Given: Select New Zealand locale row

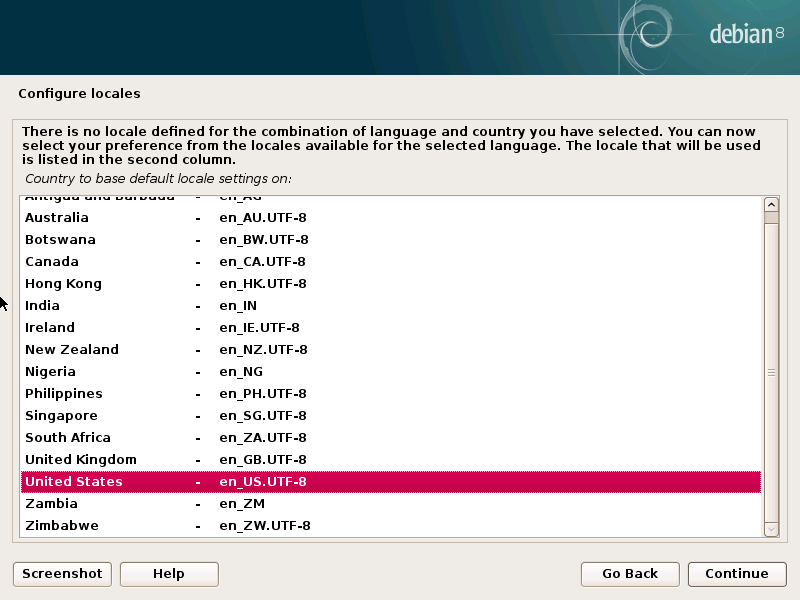Looking at the screenshot, I should [x=72, y=350].
